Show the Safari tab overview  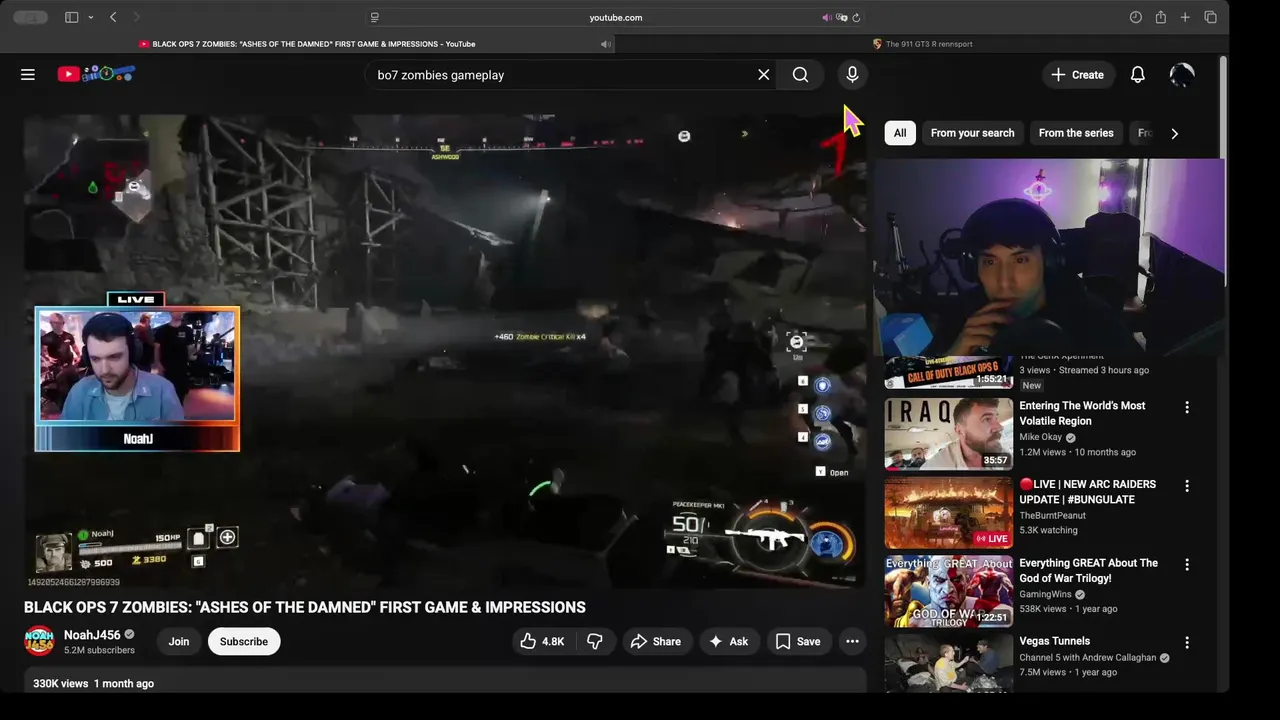point(1210,17)
